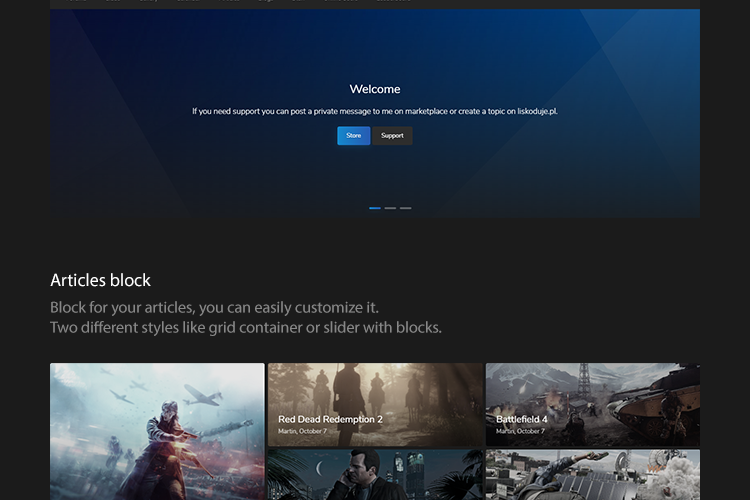Screen dimensions: 750x500
Task: Open the article image of man leaping over rooftops
Action: coord(593,475)
